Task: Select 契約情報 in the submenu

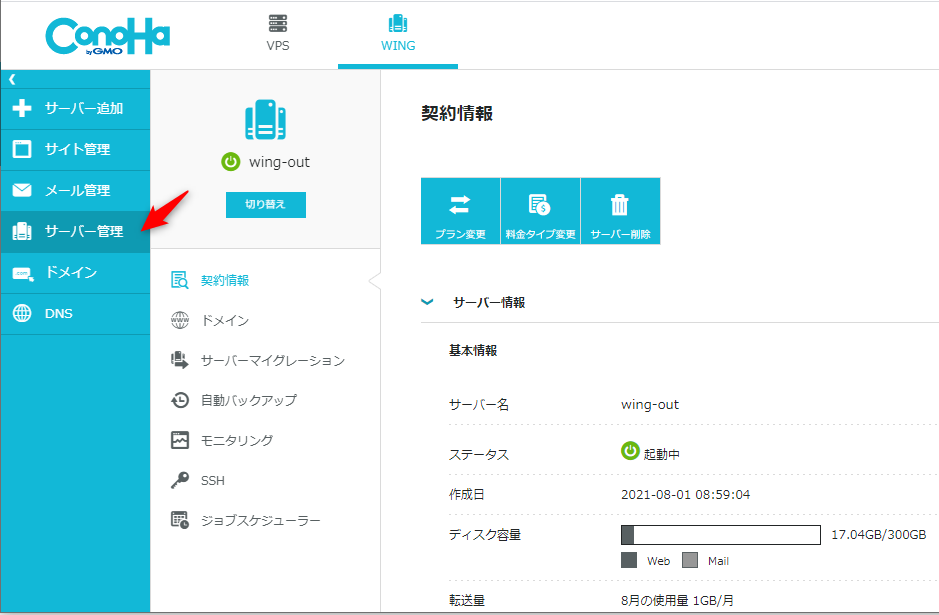Action: point(225,280)
